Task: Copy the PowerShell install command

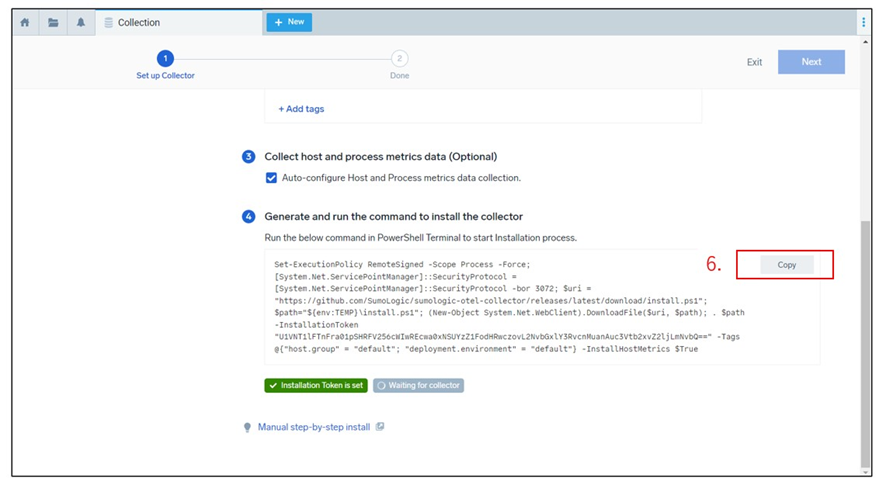Action: (787, 265)
